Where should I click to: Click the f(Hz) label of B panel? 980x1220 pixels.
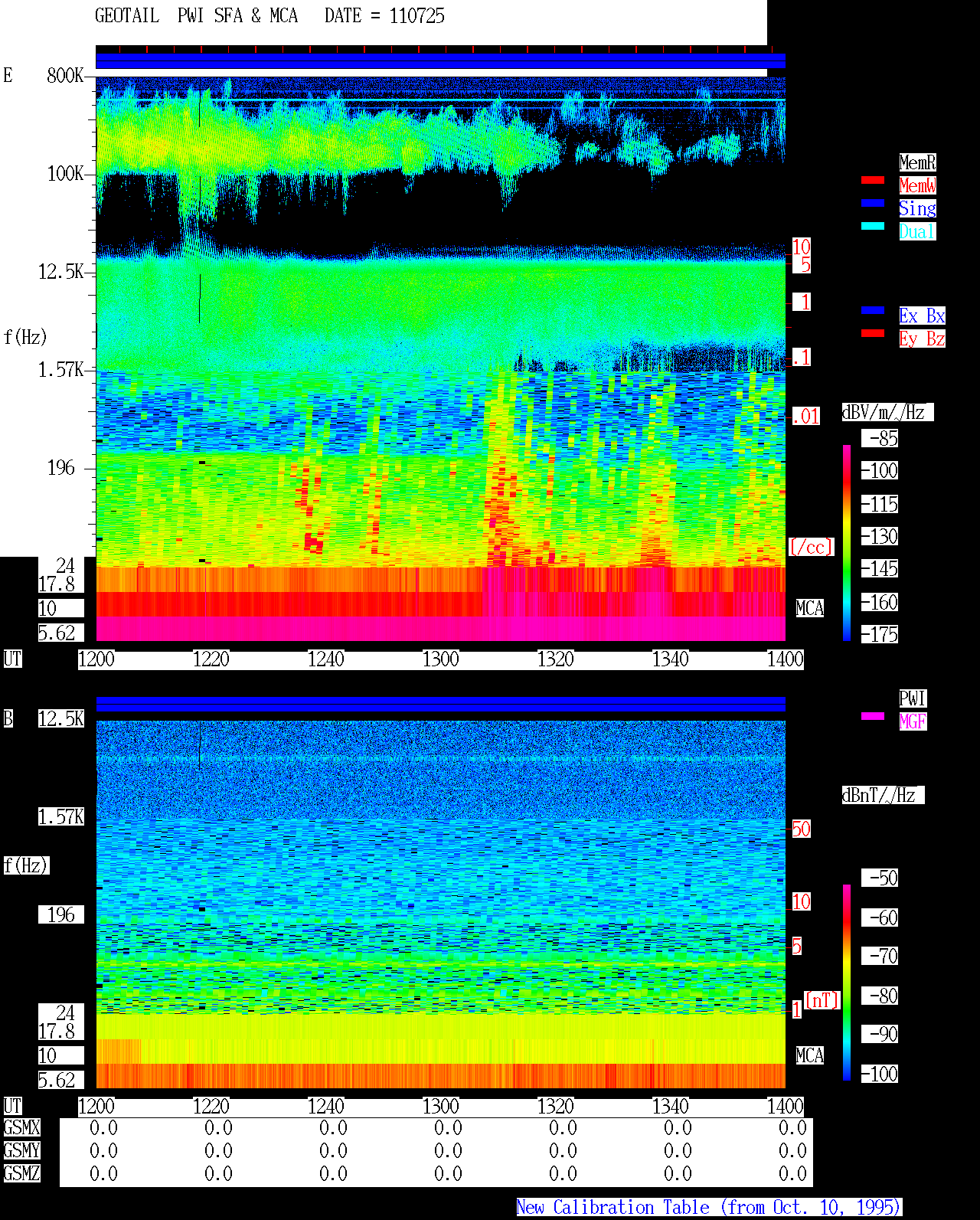point(26,865)
